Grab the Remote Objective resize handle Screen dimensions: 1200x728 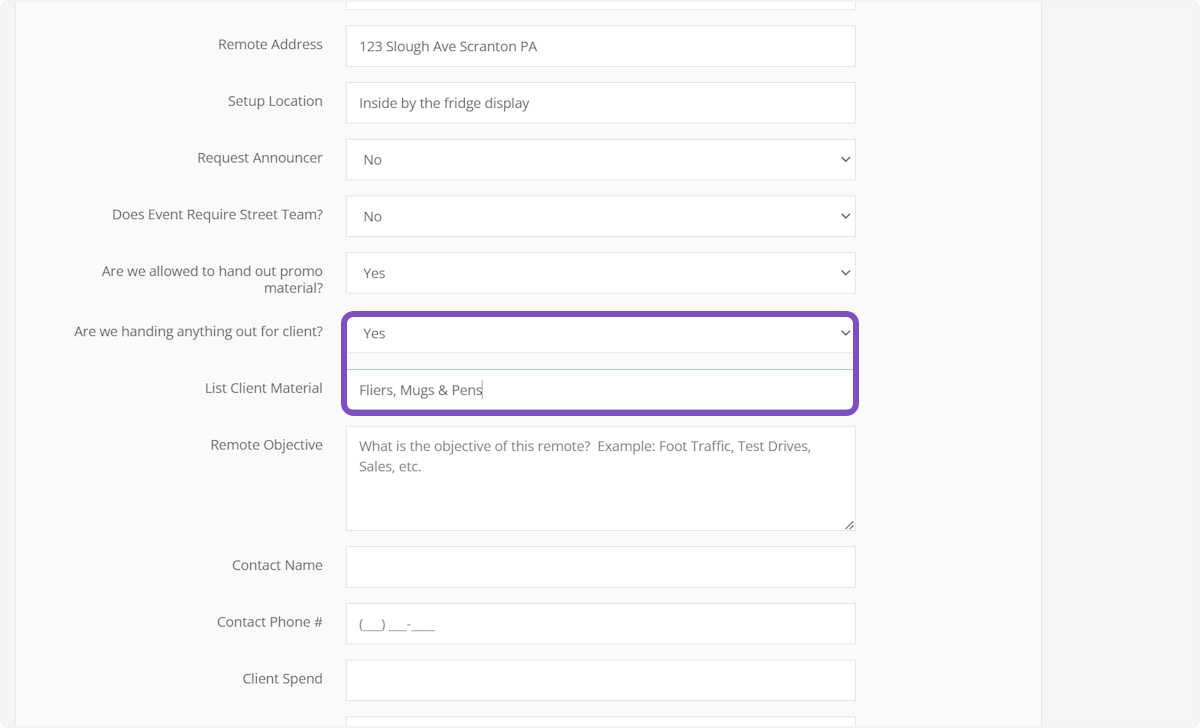tap(849, 524)
